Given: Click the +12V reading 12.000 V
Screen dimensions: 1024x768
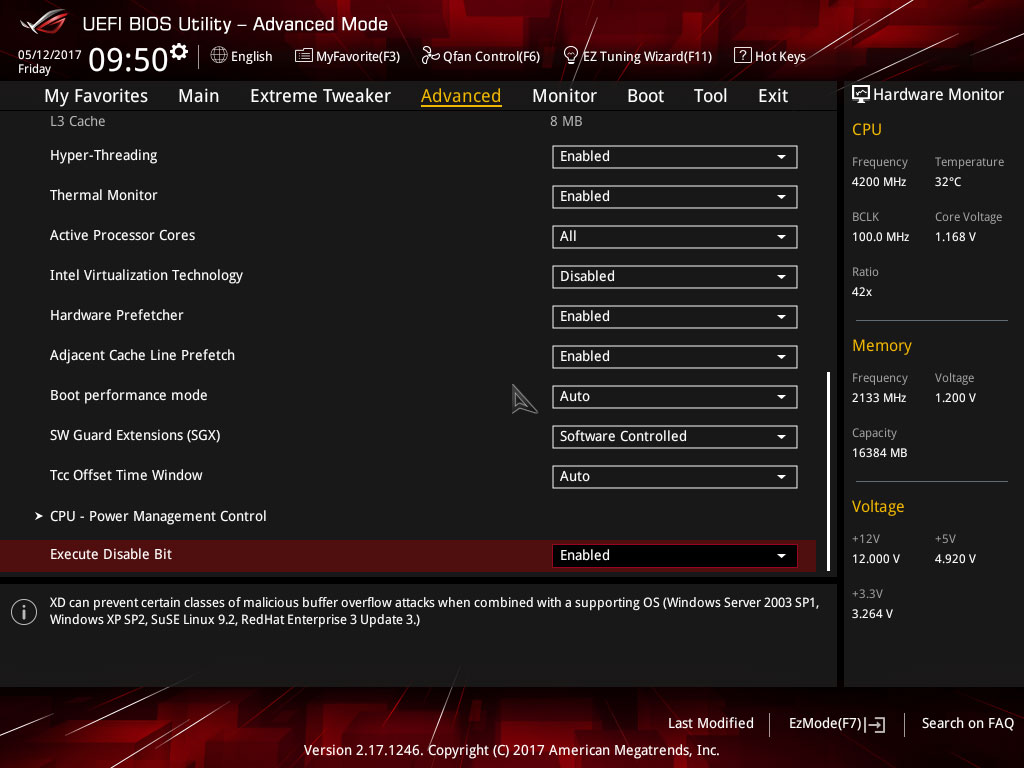Looking at the screenshot, I should (x=876, y=559).
